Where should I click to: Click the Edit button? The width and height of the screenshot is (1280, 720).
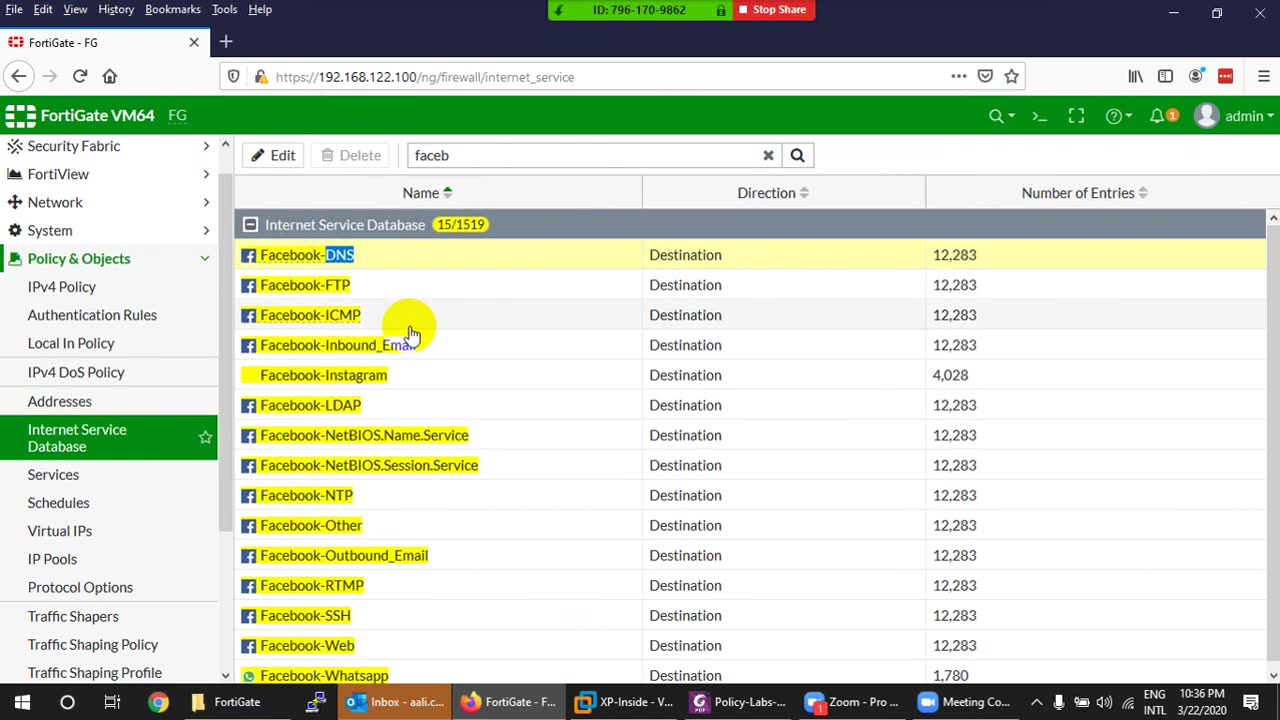(x=273, y=155)
